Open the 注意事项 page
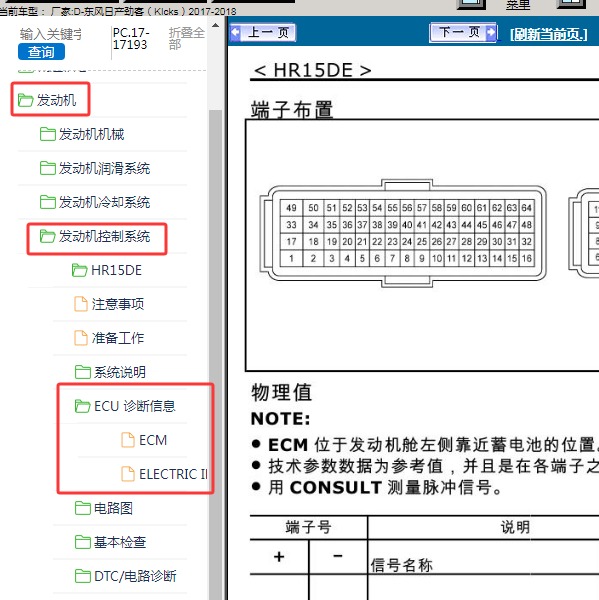The image size is (599, 600). point(118,304)
